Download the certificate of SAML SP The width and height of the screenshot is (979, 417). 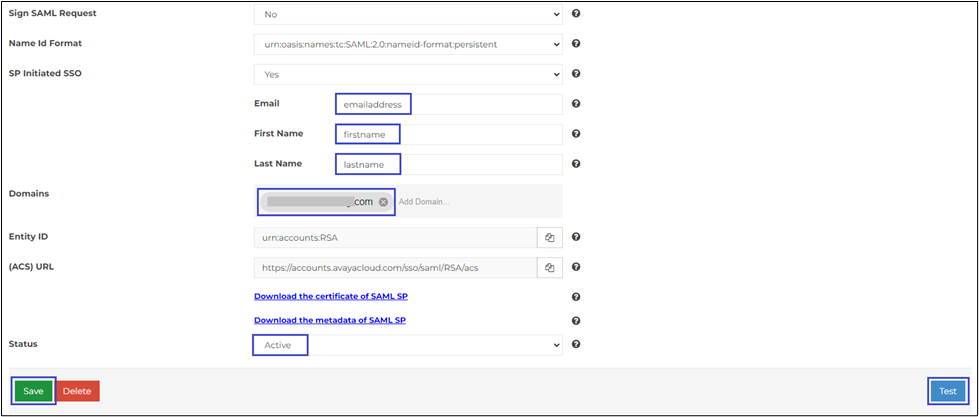click(x=330, y=297)
